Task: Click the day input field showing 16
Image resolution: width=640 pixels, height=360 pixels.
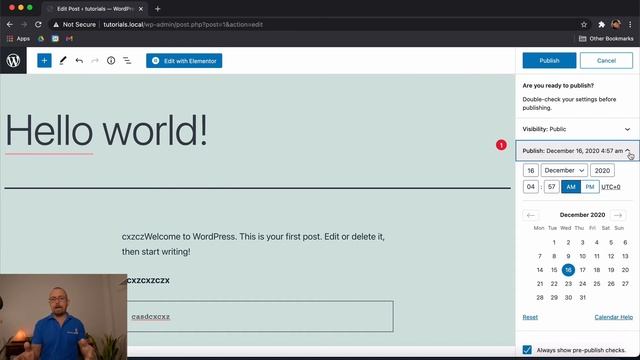Action: [531, 170]
